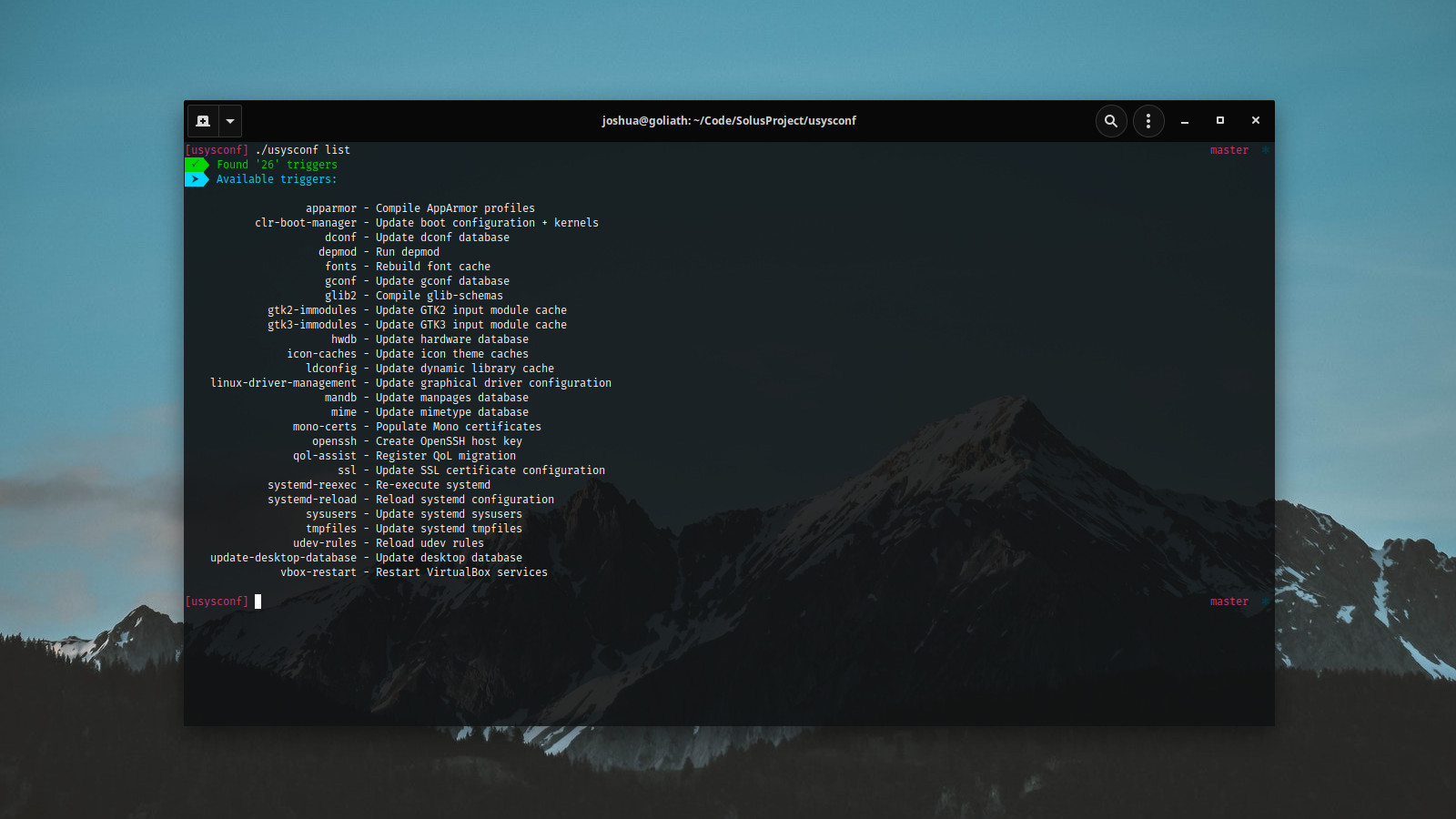Open the dropdown arrow beside new tab
The height and width of the screenshot is (819, 1456).
(230, 121)
